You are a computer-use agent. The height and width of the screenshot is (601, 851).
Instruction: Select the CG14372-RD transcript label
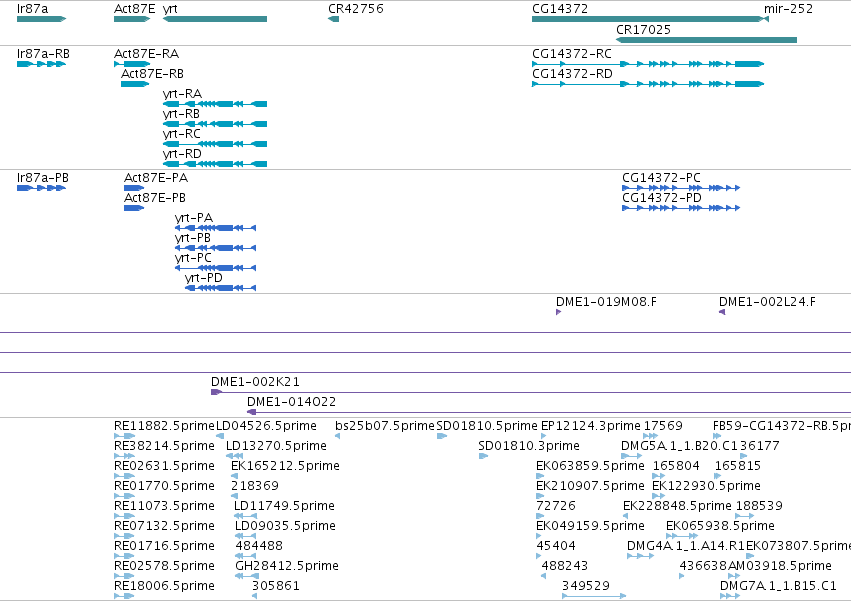click(x=573, y=74)
